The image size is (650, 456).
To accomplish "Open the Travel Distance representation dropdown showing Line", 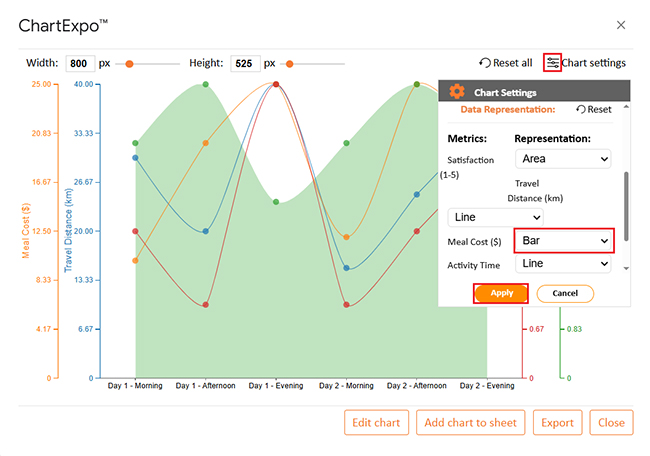I will pos(495,217).
